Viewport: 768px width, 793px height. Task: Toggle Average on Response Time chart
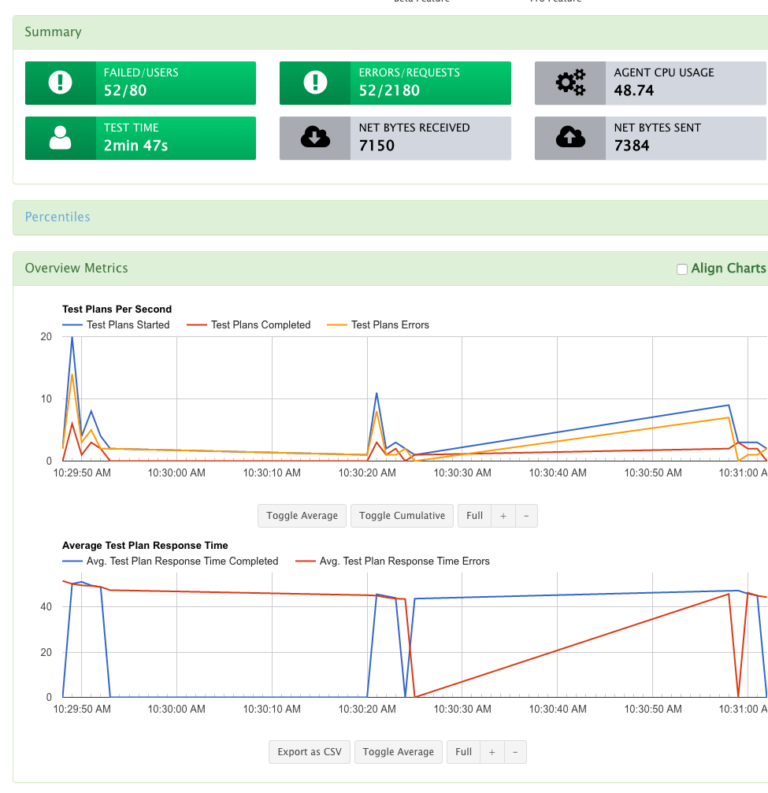point(398,752)
